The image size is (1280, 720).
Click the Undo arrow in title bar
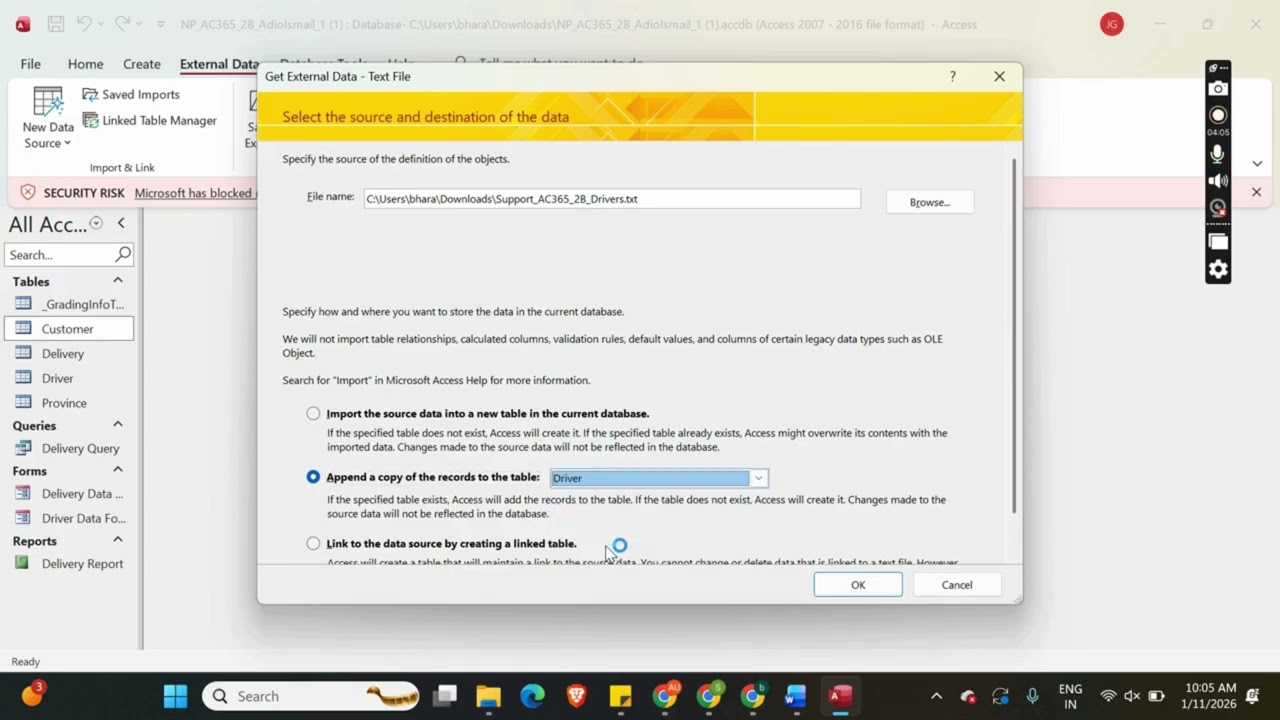coord(84,24)
